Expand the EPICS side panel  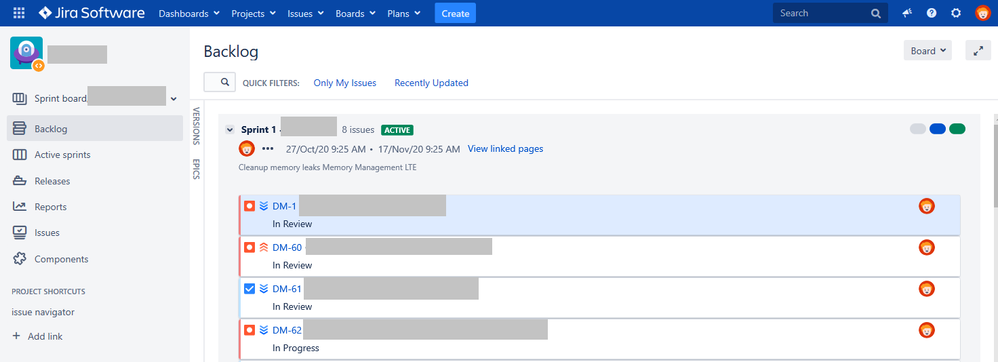point(196,169)
